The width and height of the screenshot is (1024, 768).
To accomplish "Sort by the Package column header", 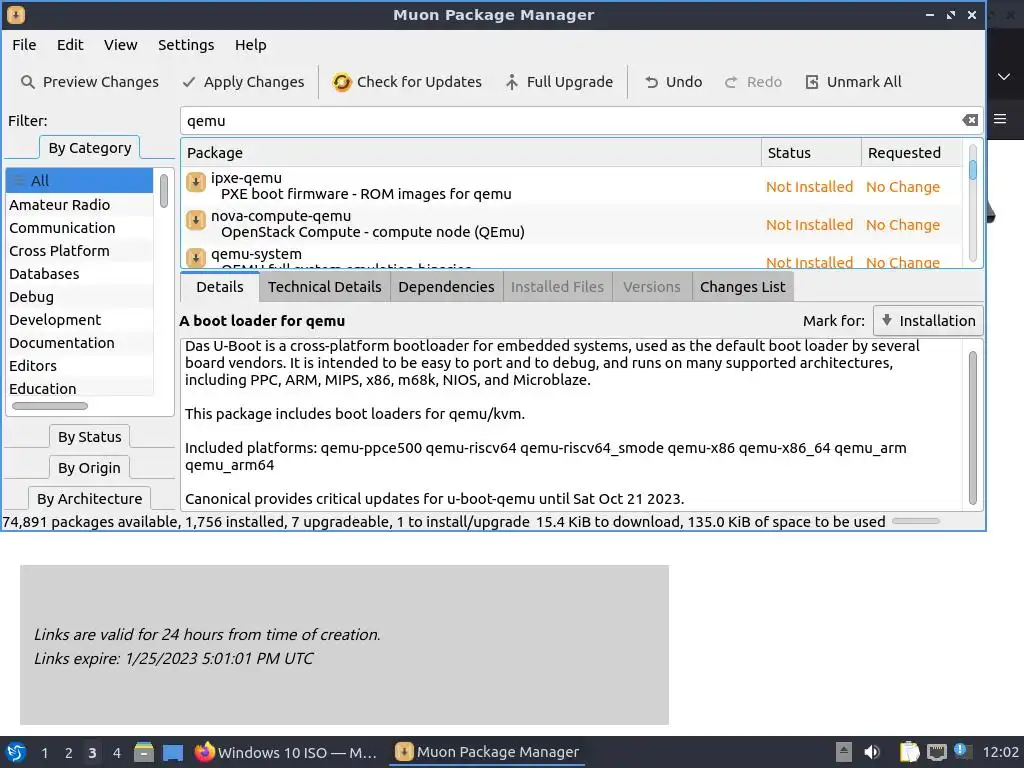I will point(471,153).
